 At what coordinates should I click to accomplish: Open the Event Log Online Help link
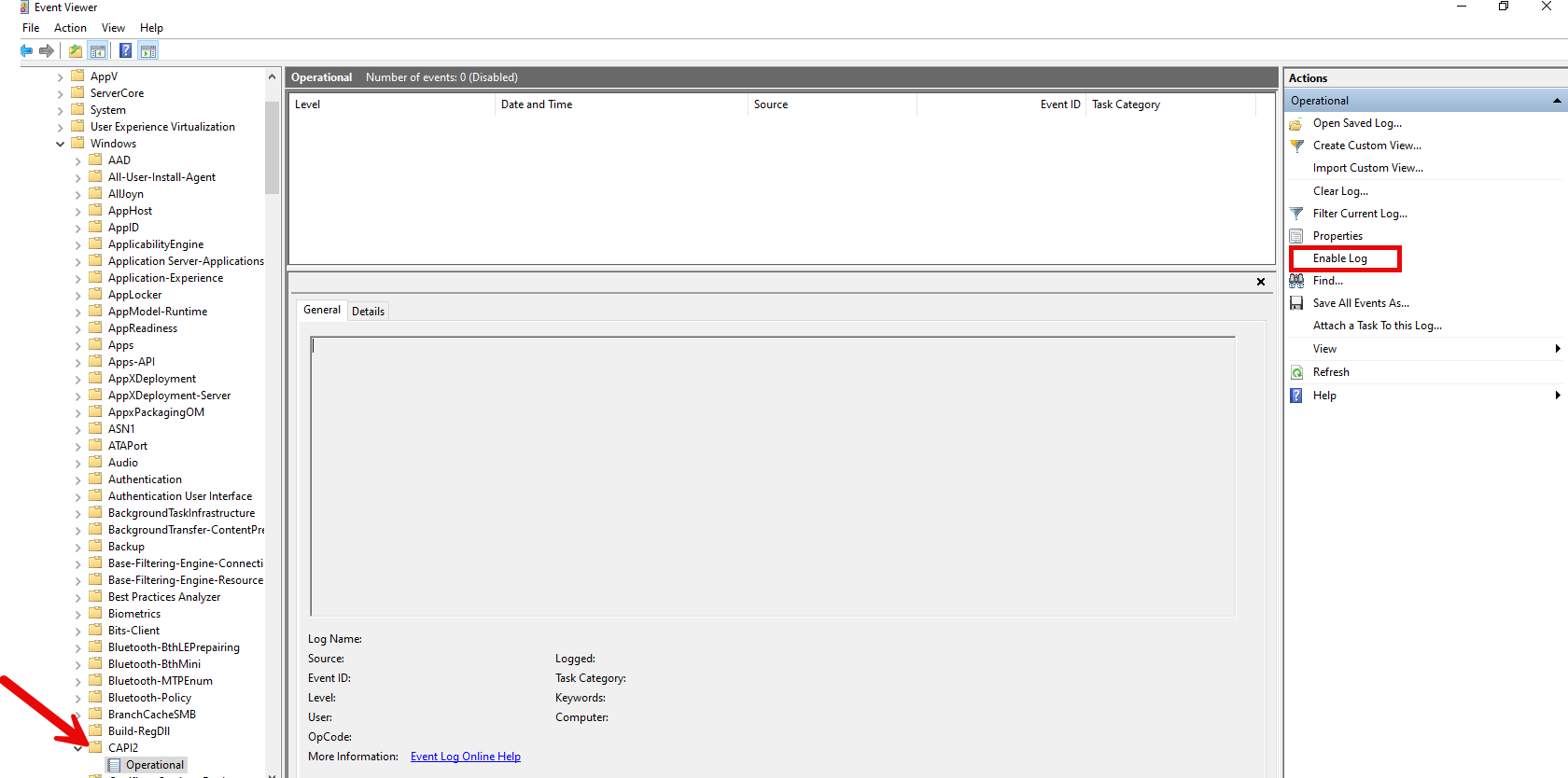pos(466,757)
